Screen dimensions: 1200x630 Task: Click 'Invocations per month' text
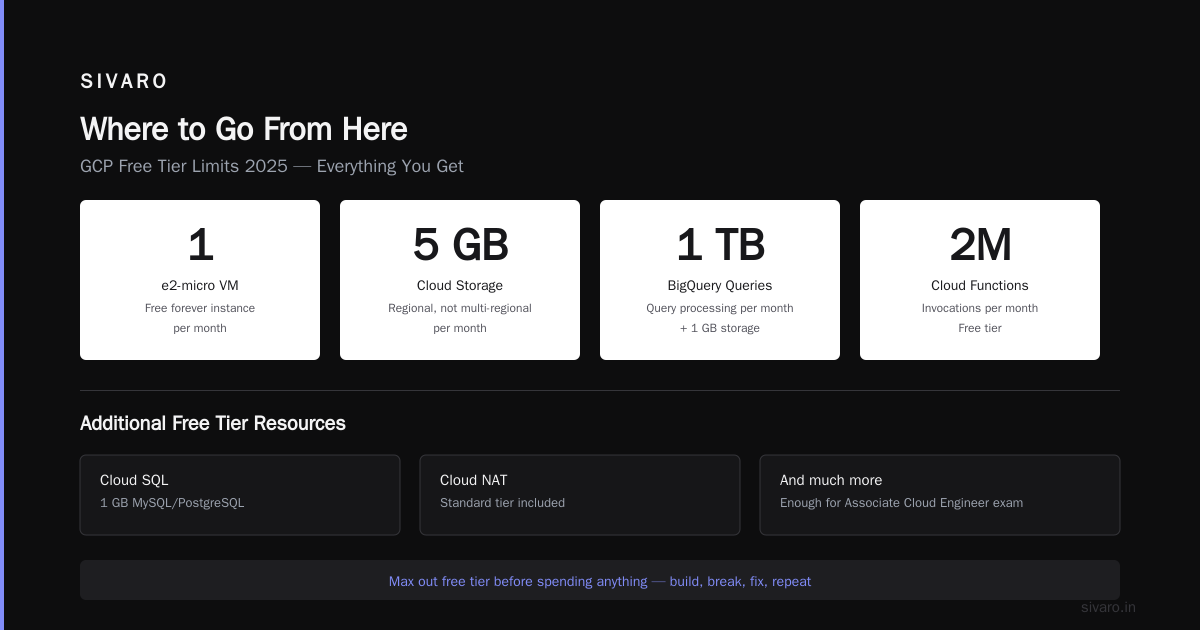[980, 308]
